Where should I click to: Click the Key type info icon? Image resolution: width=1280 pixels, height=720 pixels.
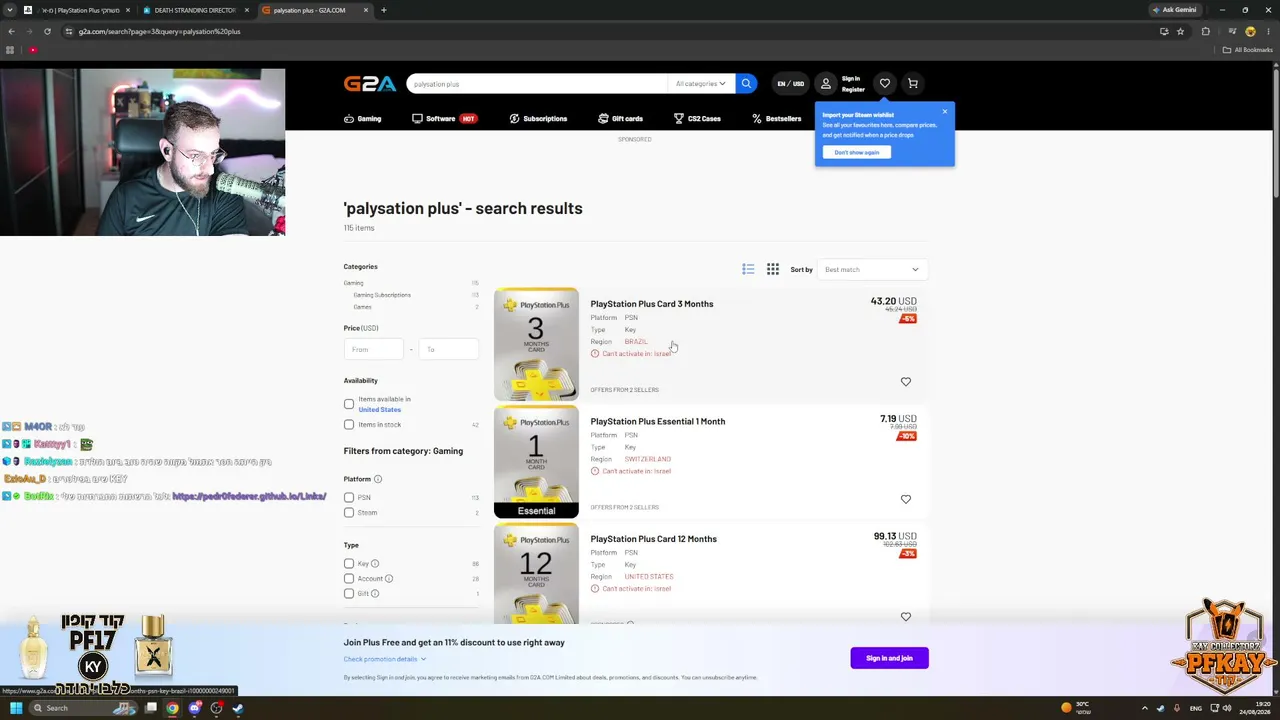[x=375, y=564]
